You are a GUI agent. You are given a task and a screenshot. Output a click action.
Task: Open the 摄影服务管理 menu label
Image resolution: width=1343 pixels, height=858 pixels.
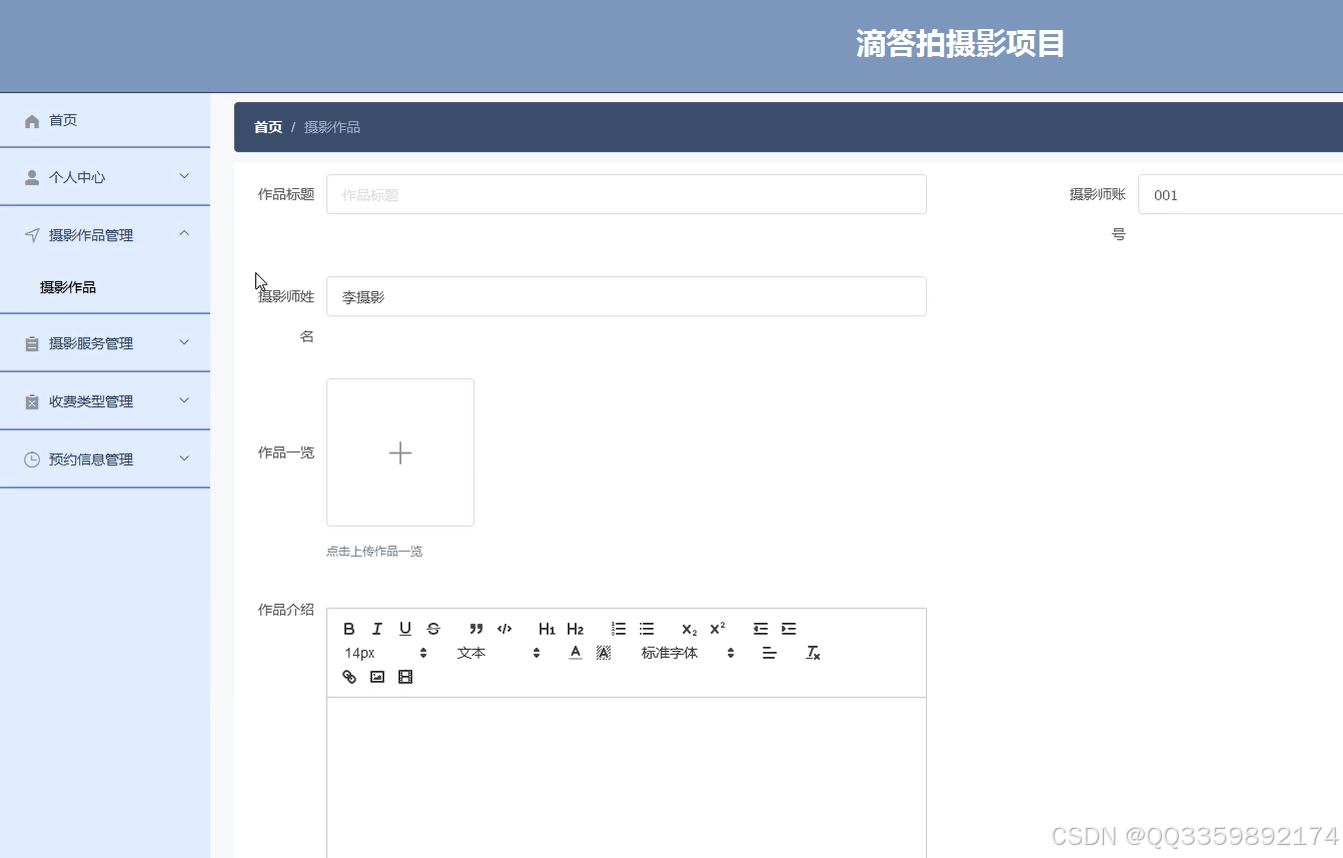tap(91, 343)
